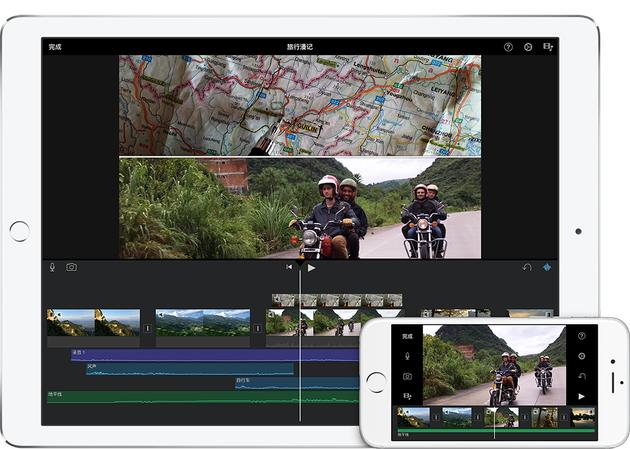The width and height of the screenshot is (630, 449).
Task: Open the help icon on the iPad toolbar
Action: point(508,47)
